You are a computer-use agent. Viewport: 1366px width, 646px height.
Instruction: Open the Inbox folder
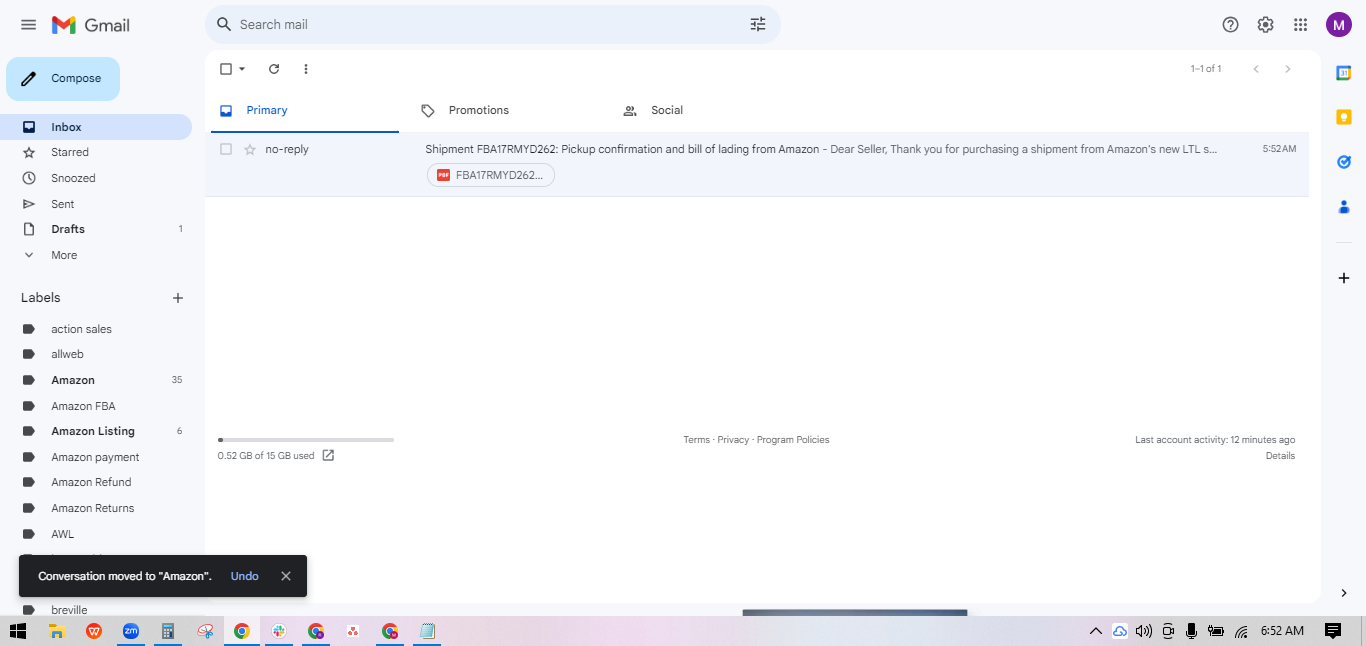pos(96,127)
